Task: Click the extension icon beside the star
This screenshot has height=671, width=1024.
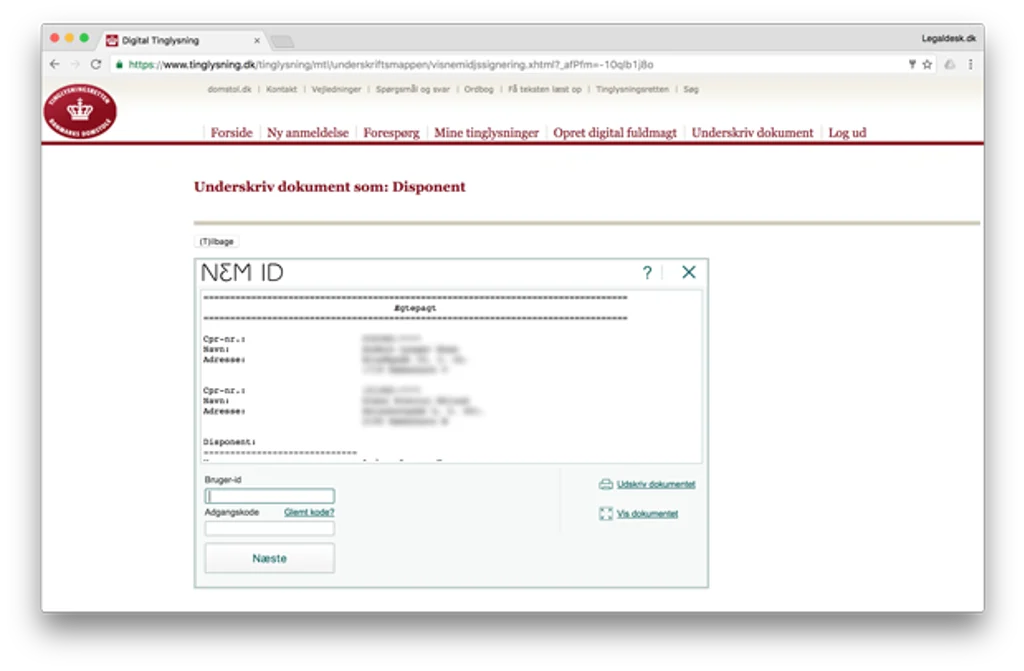Action: coord(912,64)
